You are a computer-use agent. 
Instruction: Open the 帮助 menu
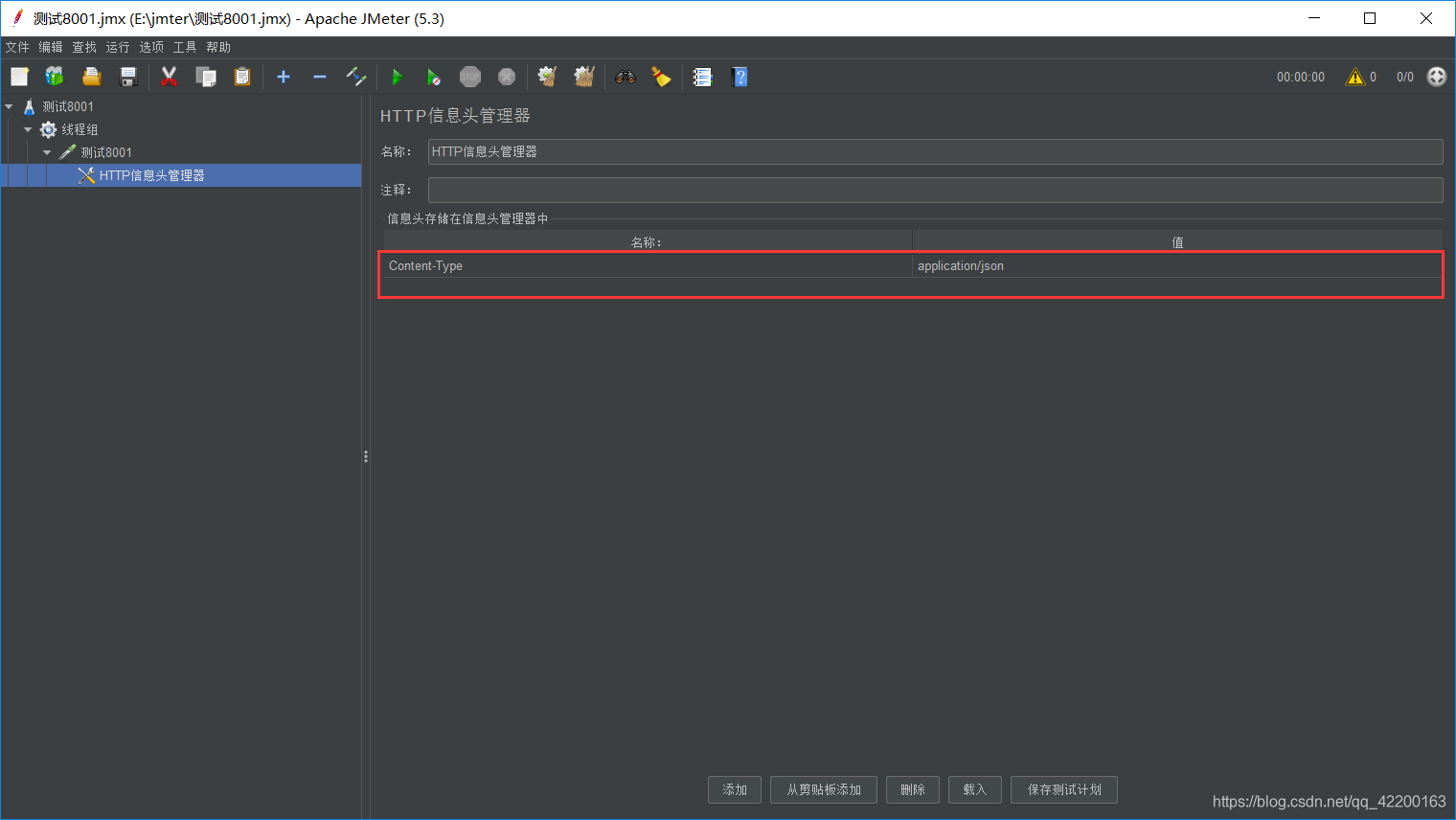coord(218,47)
